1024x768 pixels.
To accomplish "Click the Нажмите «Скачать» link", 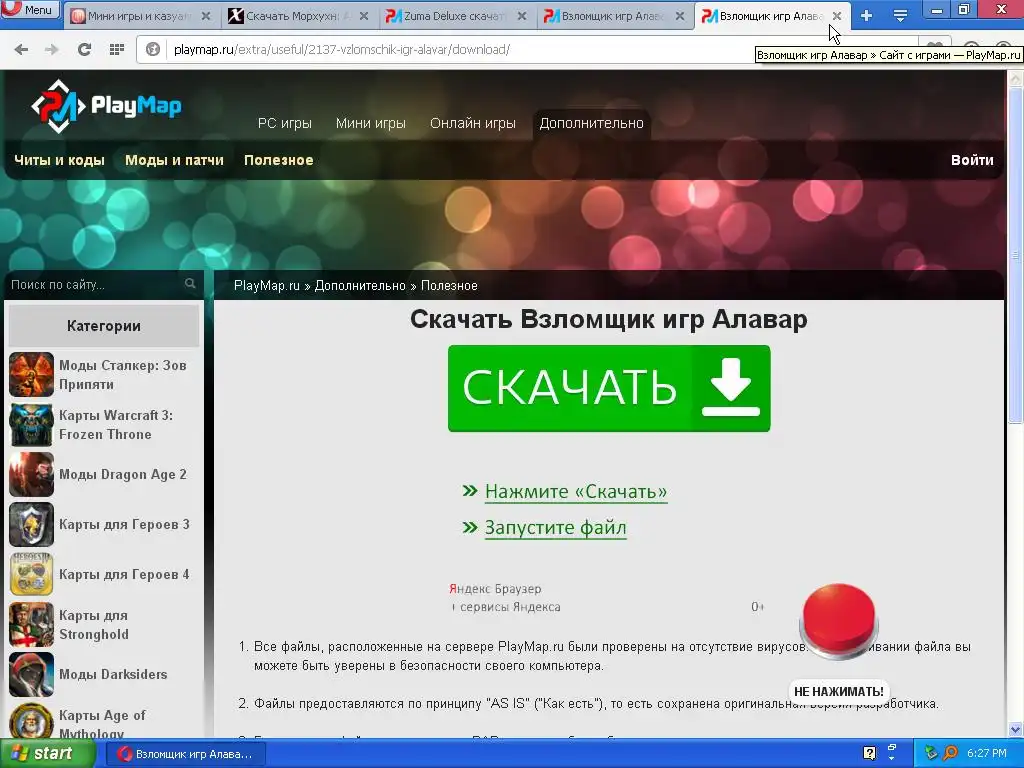I will click(x=576, y=492).
